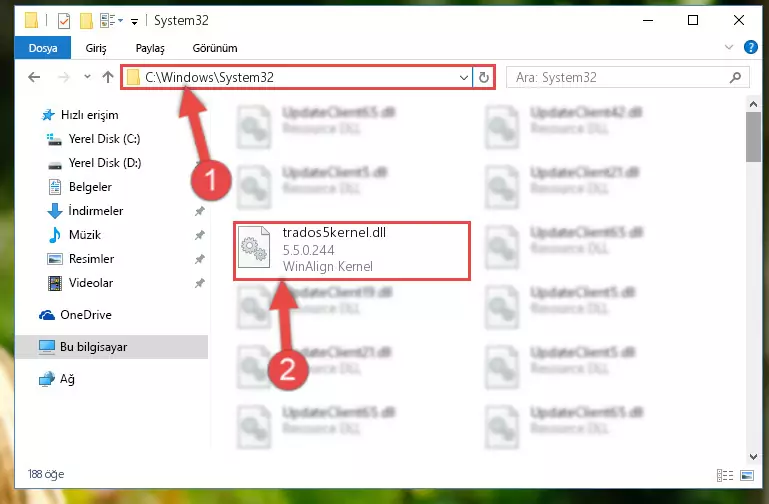Click the pin icon next to Resimler
Image resolution: width=769 pixels, height=504 pixels.
200,259
